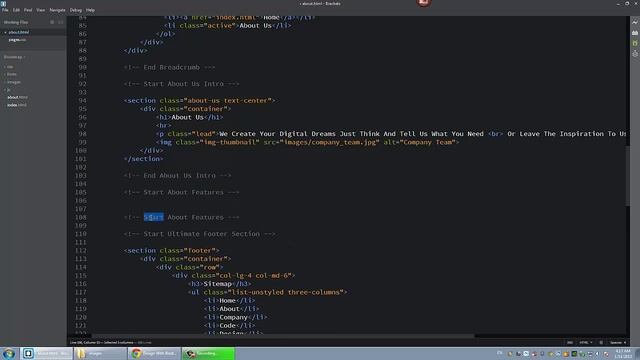The height and width of the screenshot is (360, 640).
Task: Click "End About Us Intro" comment on line 103
Action: click(180, 176)
